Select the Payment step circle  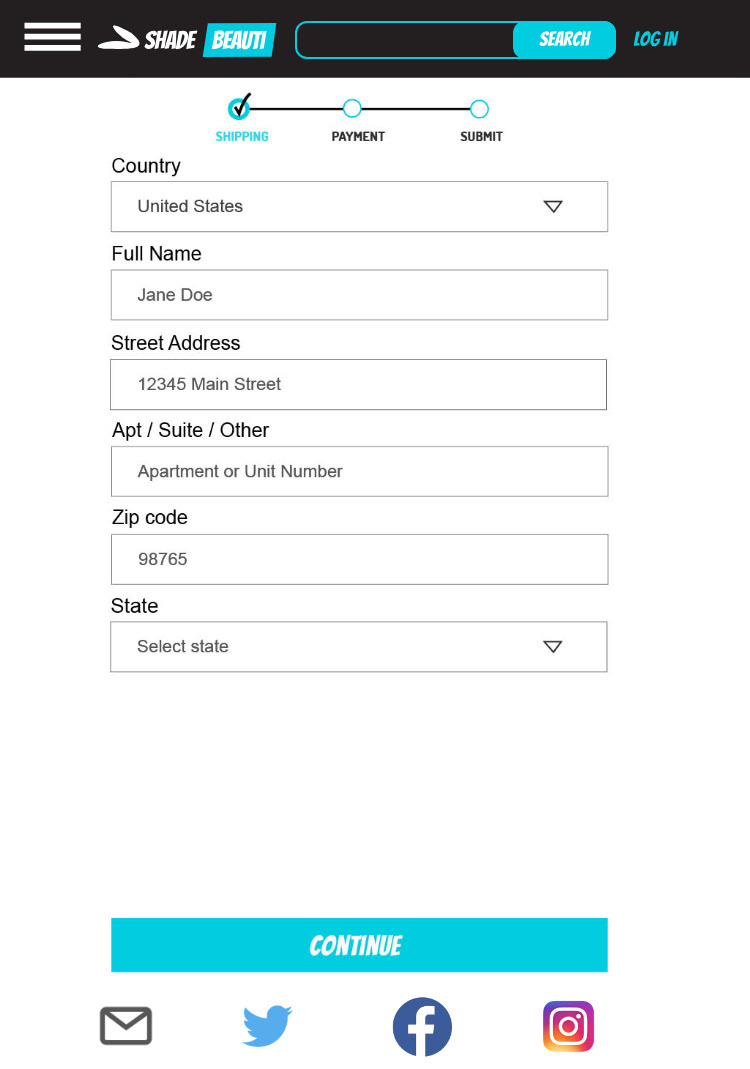coord(352,108)
